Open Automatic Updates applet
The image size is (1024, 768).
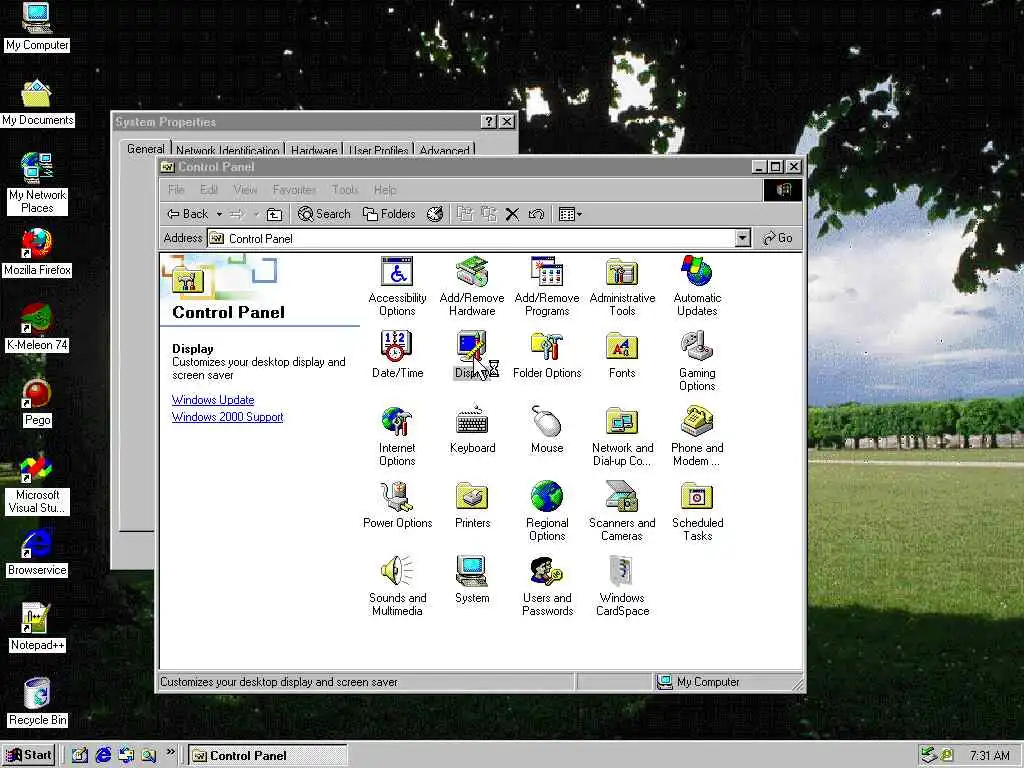(x=697, y=286)
